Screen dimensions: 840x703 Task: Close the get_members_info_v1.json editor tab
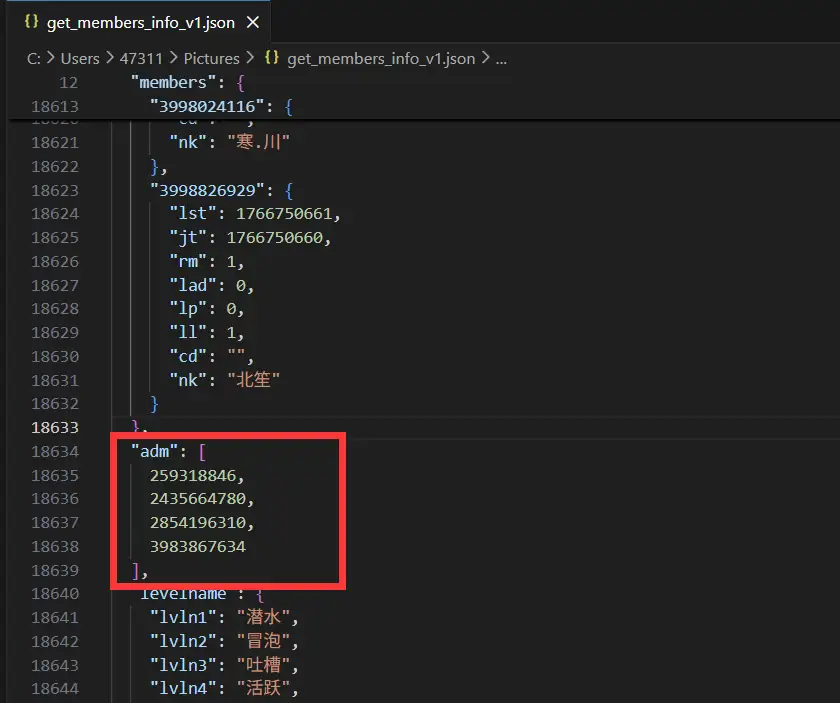coord(253,23)
